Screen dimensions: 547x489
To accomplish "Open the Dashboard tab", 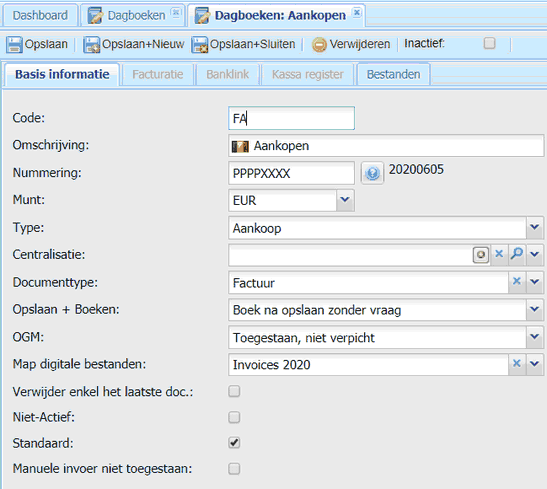I will 40,15.
